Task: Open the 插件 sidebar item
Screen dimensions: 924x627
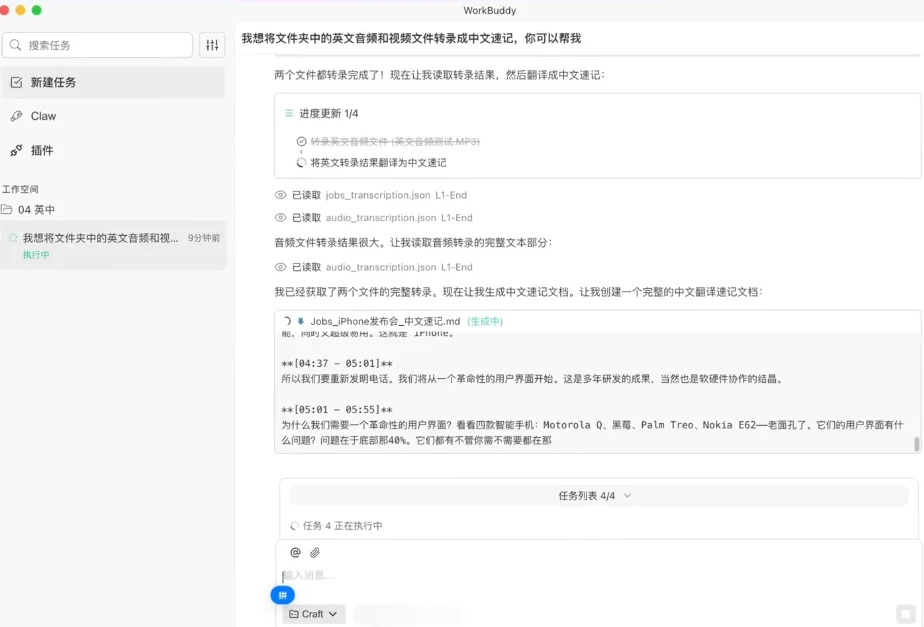Action: pyautogui.click(x=42, y=150)
